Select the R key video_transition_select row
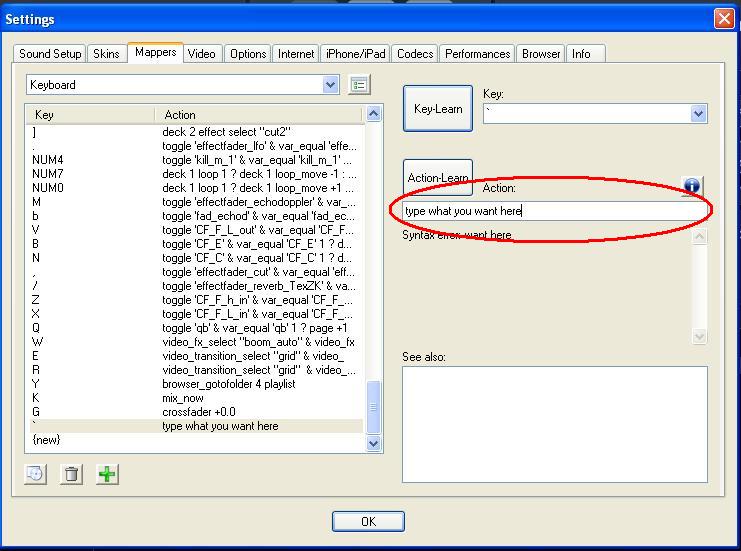Image resolution: width=741 pixels, height=551 pixels. click(196, 370)
